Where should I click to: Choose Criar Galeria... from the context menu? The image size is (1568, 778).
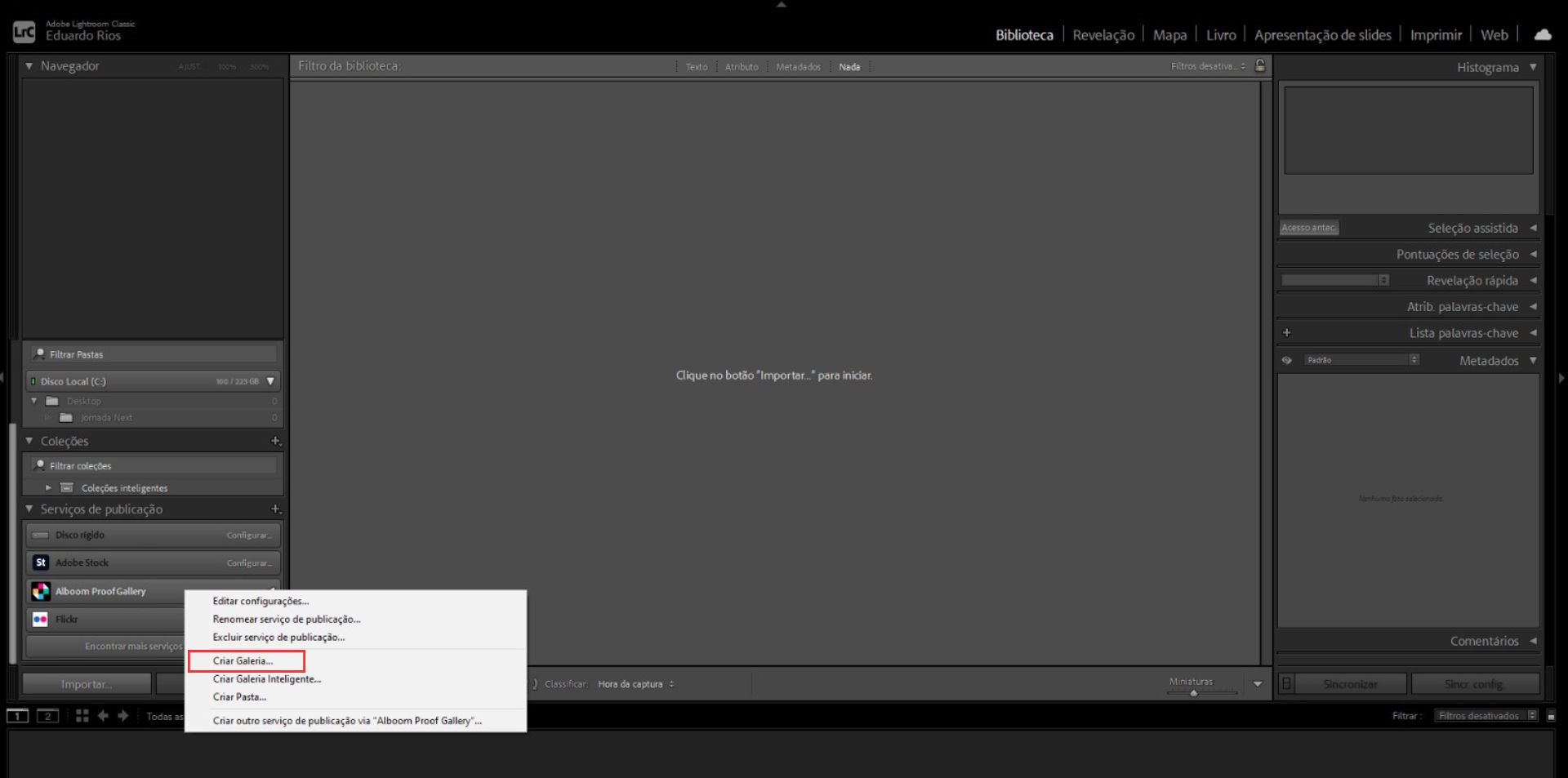[x=243, y=660]
